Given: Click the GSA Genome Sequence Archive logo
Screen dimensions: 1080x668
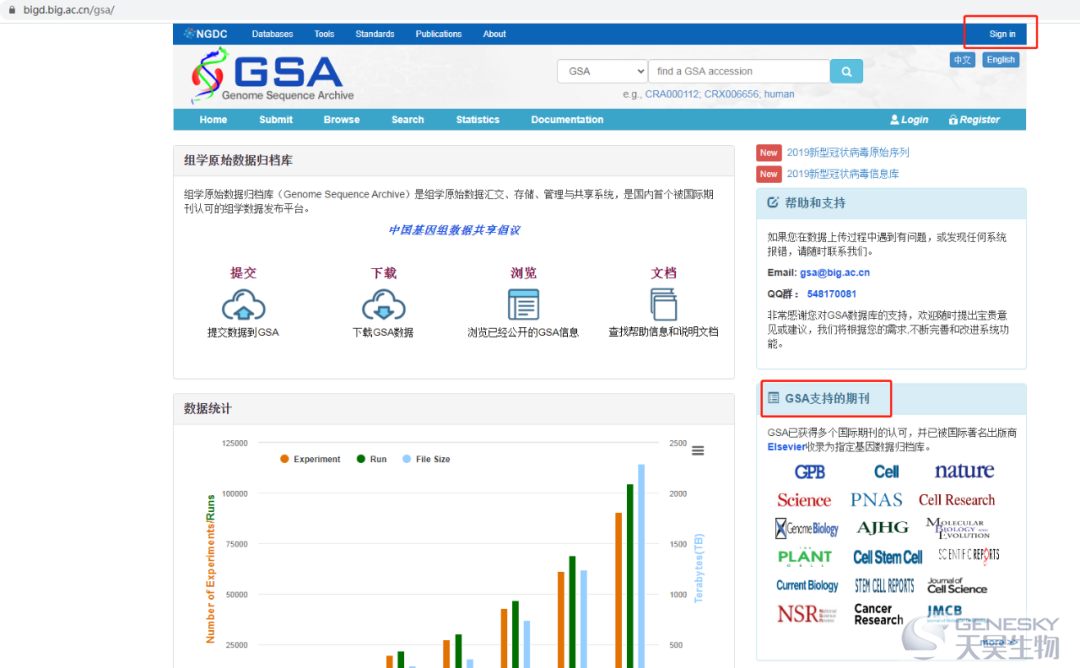Looking at the screenshot, I should tap(271, 76).
